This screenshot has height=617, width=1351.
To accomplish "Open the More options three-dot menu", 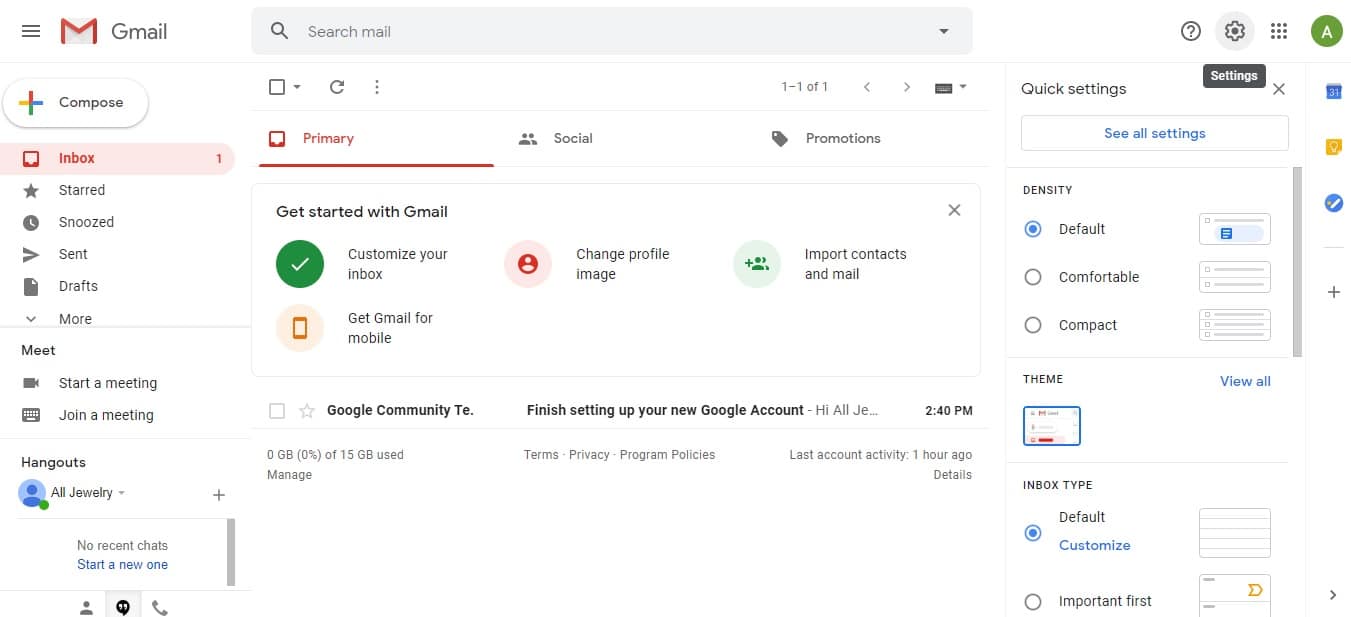I will (x=377, y=87).
